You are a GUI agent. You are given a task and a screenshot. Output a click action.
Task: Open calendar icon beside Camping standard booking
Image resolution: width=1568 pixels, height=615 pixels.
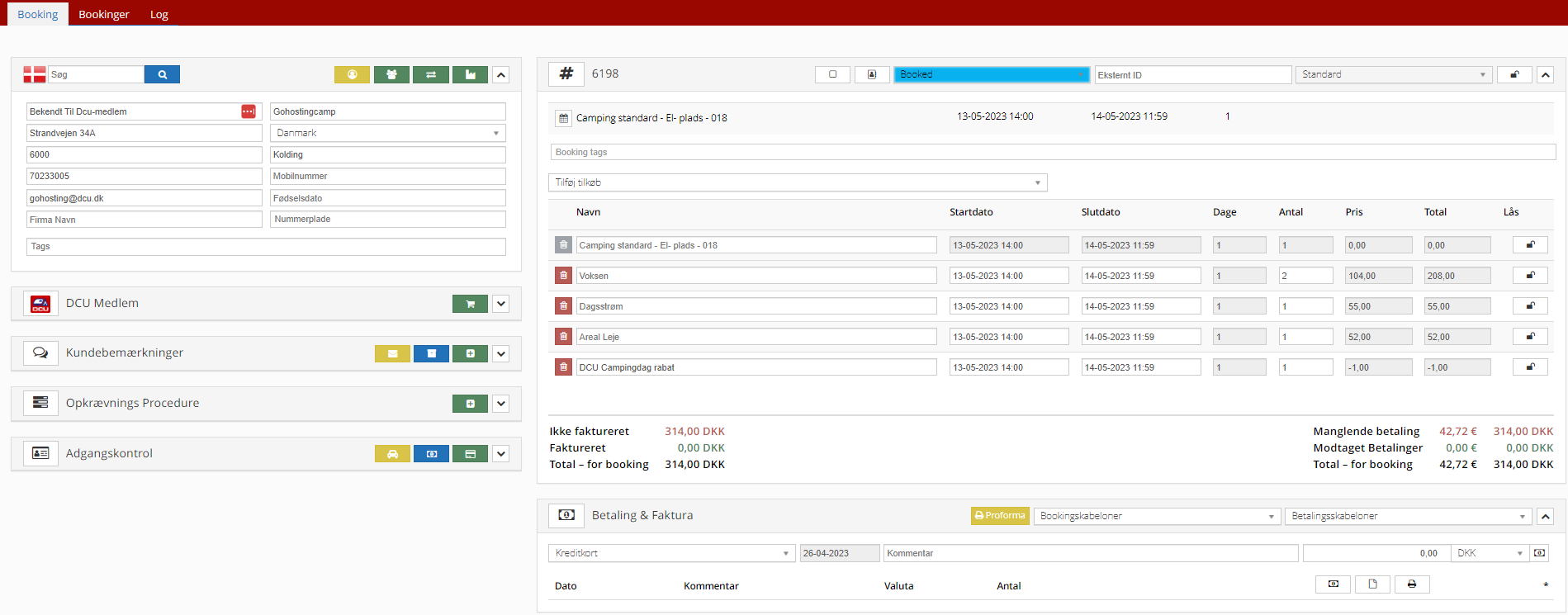pos(563,118)
